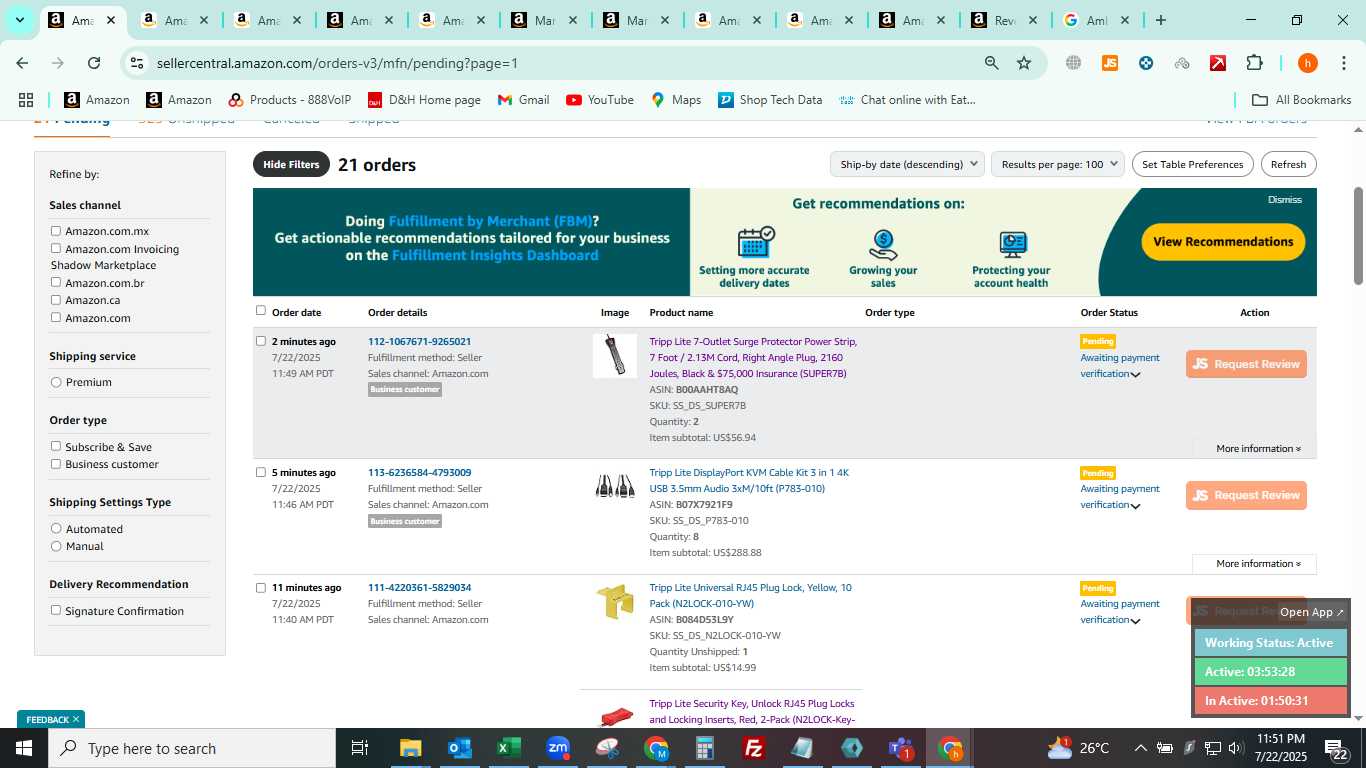Open Windows Start menu
Viewport: 1366px width, 768px height.
tap(23, 748)
